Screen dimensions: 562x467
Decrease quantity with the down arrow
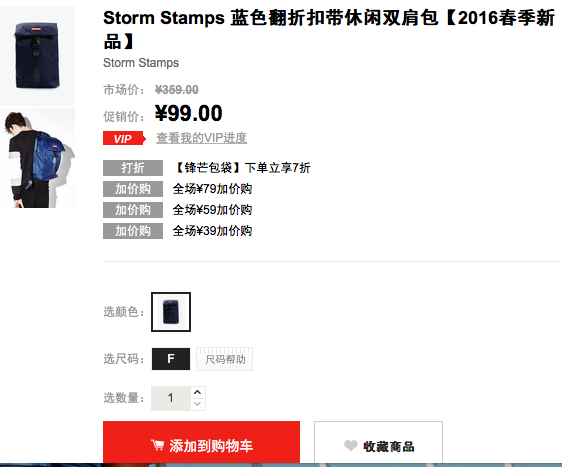[197, 404]
